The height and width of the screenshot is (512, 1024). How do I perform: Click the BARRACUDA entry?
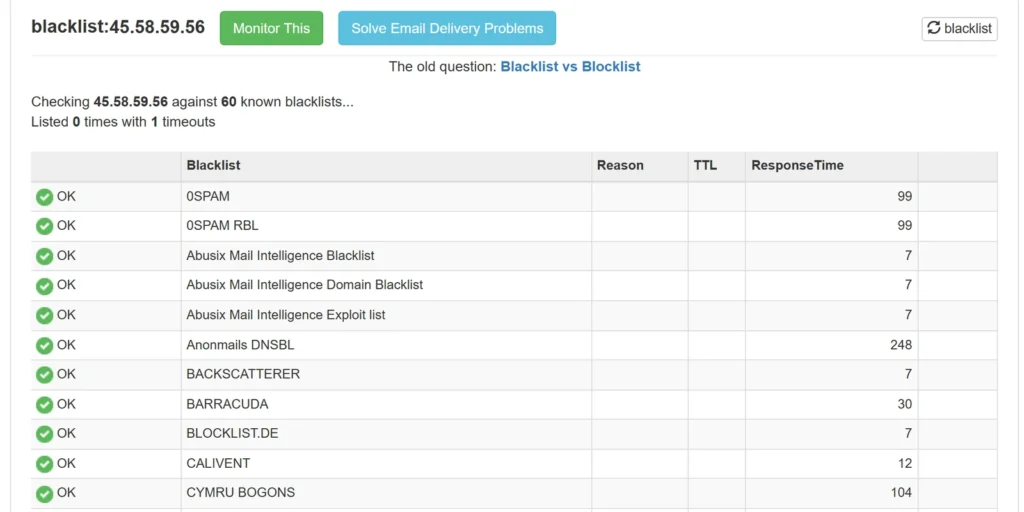[227, 404]
